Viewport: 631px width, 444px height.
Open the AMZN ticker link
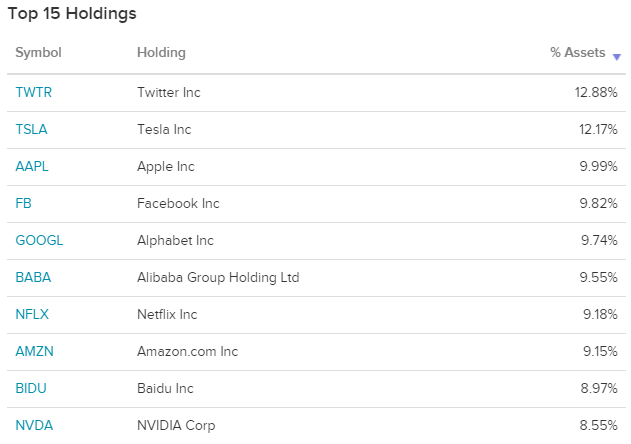pos(34,351)
